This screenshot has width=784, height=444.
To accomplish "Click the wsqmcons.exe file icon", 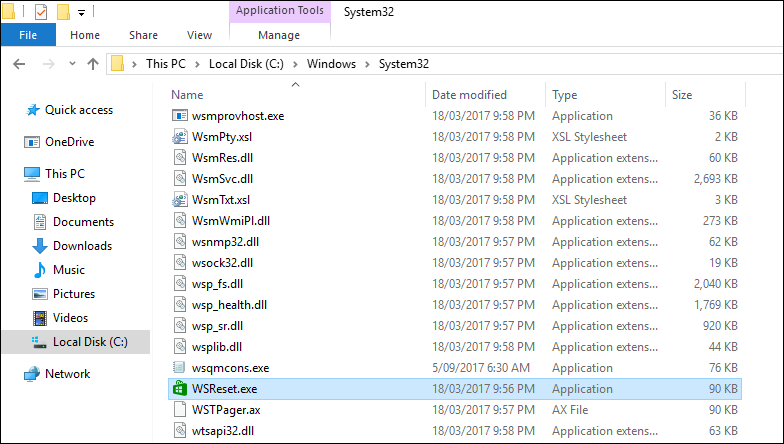I will (x=179, y=368).
